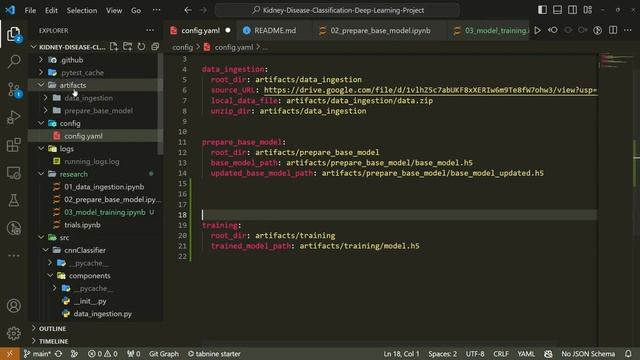Click New Folder icon in Explorer
Screen dimensions: 640x360
click(127, 47)
